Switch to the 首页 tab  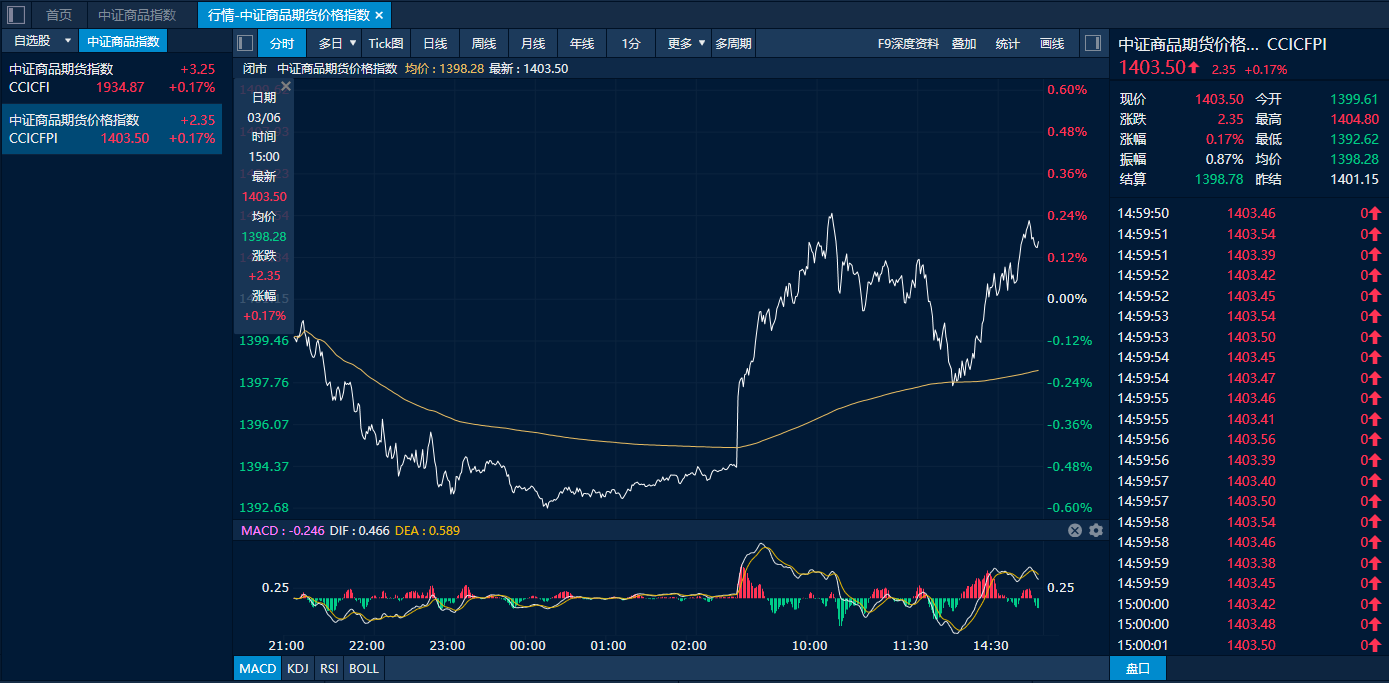pos(59,15)
